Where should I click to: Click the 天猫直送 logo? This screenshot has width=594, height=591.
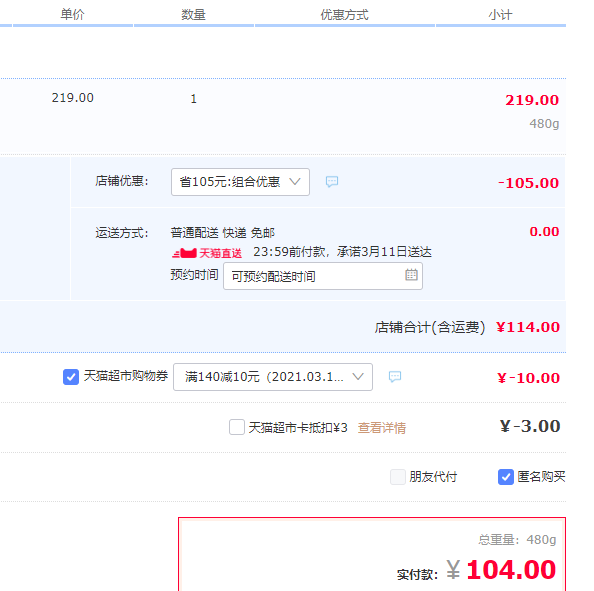[x=207, y=253]
